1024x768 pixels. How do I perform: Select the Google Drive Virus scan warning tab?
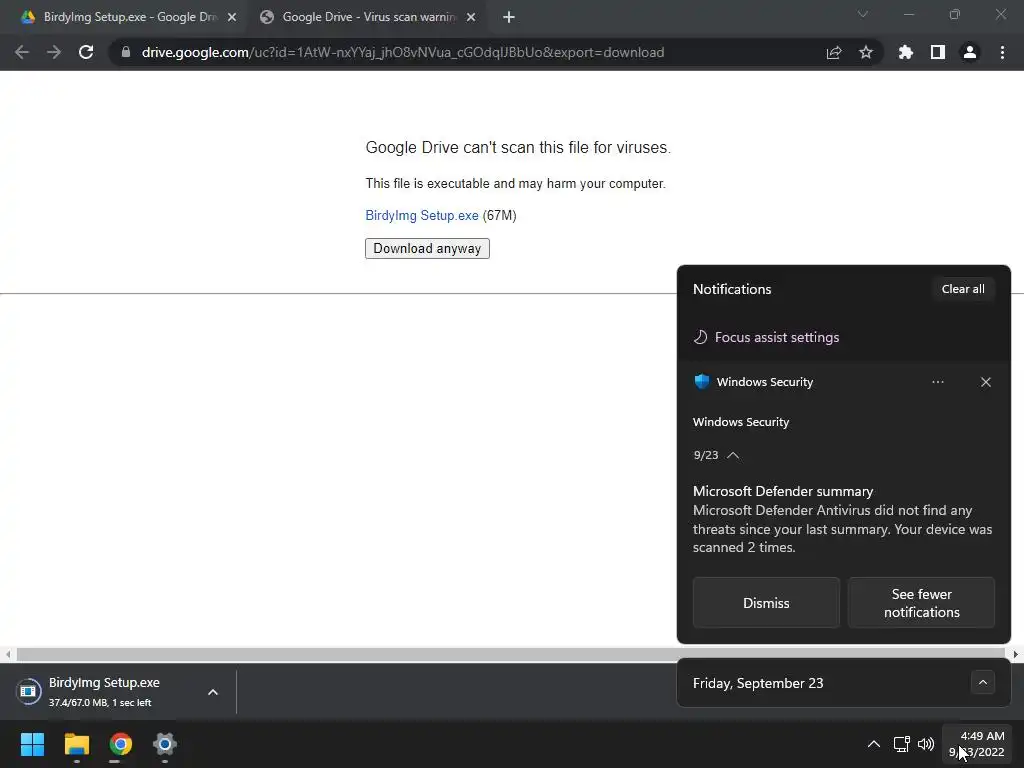click(x=366, y=17)
